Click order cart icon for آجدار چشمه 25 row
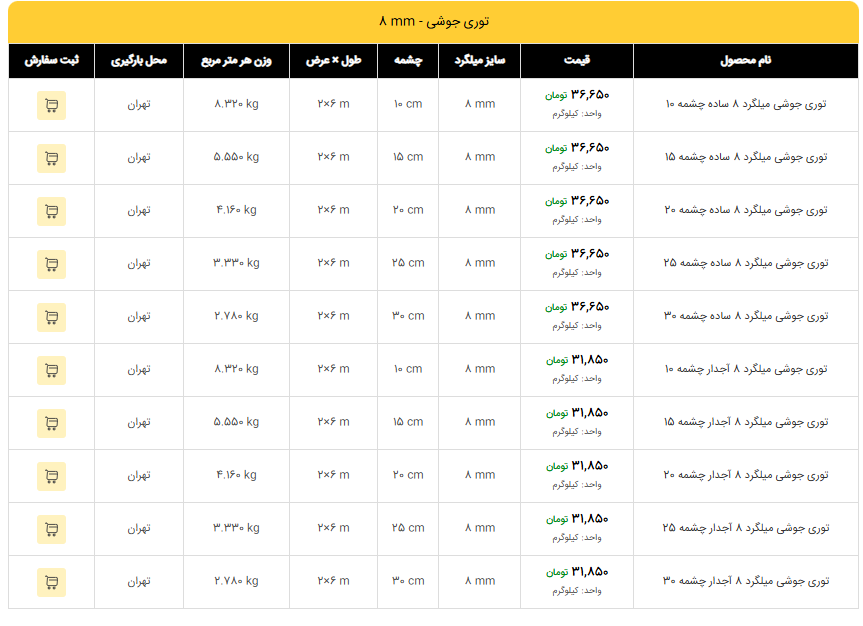The height and width of the screenshot is (626, 863). [51, 529]
